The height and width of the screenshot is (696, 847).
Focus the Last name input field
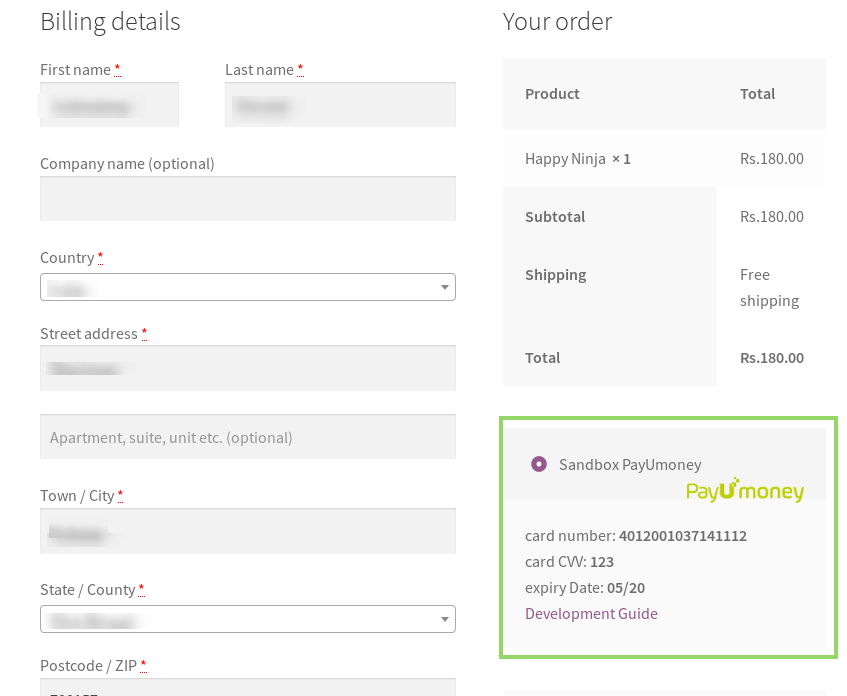click(340, 104)
